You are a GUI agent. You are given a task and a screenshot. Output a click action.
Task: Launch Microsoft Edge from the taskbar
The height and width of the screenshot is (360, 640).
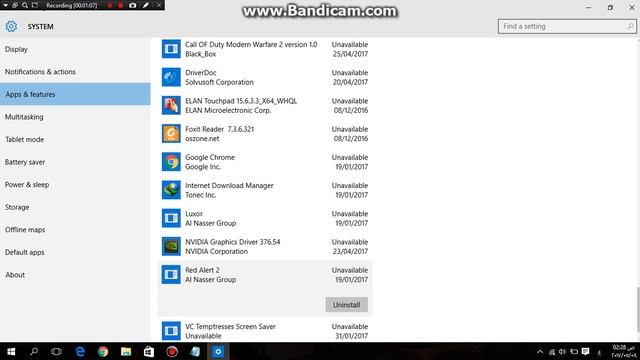point(80,351)
